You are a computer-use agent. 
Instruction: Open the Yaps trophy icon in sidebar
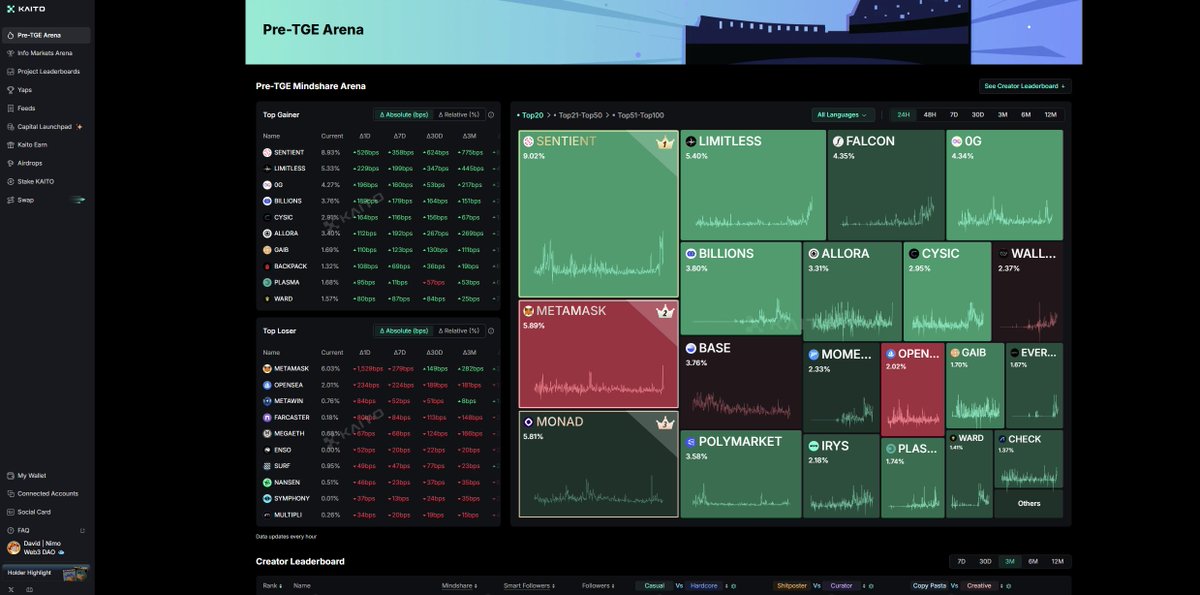coord(10,90)
